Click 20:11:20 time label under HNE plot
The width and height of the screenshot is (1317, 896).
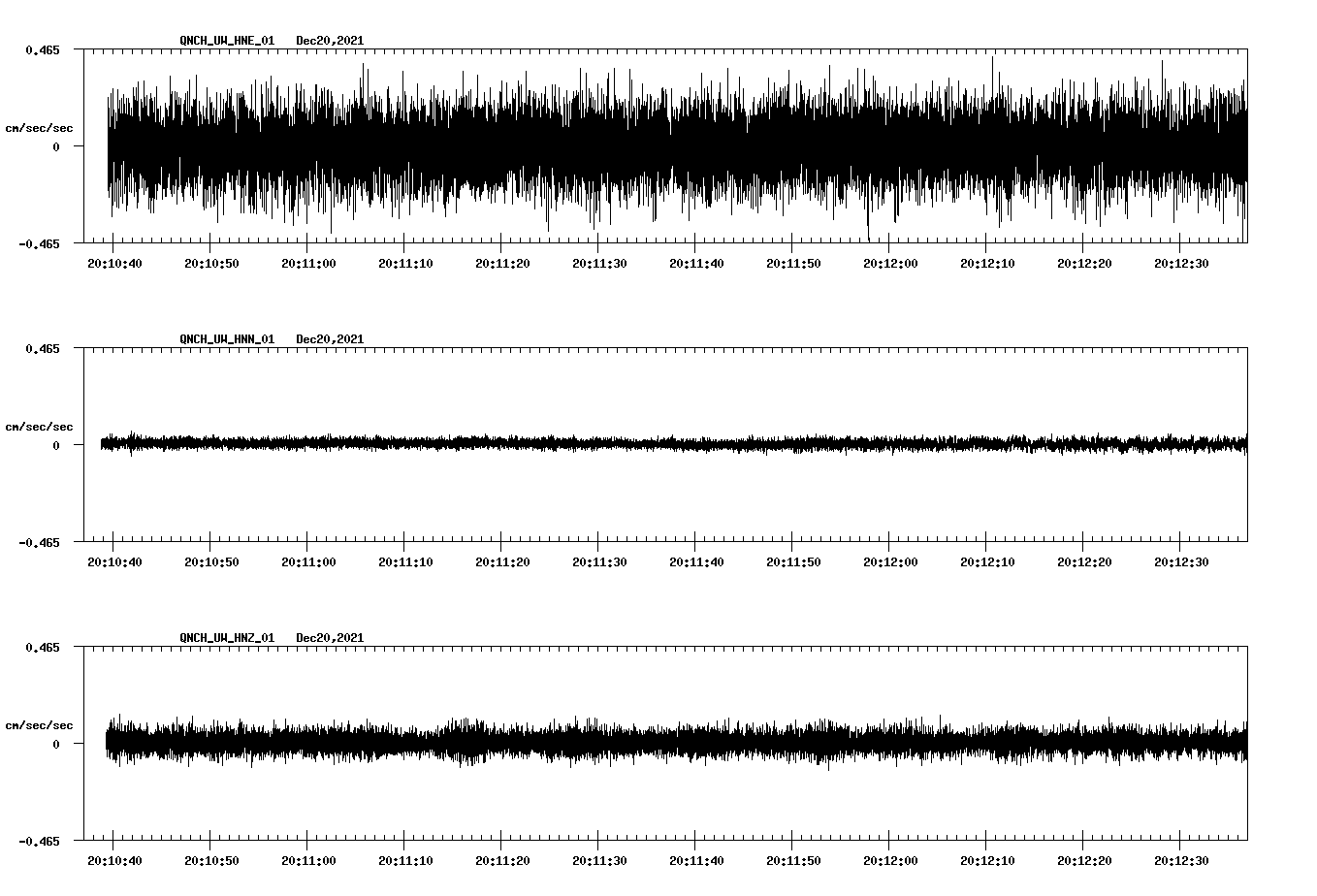pos(502,264)
